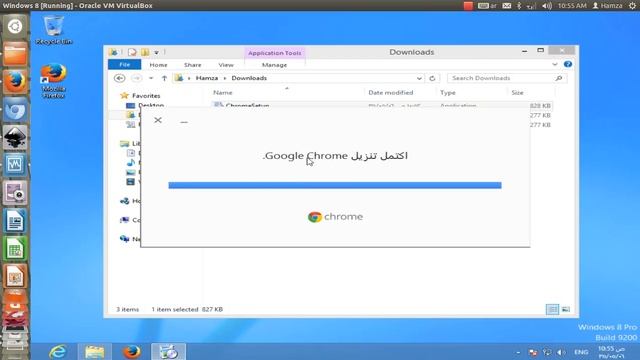
Task: Open the volume icon in Ubuntu top panel
Action: [547, 6]
